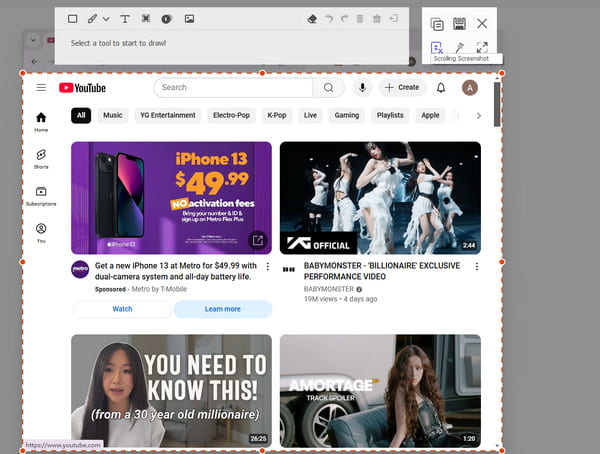Go to YouTube home via logo
This screenshot has height=454, width=600.
(x=82, y=88)
